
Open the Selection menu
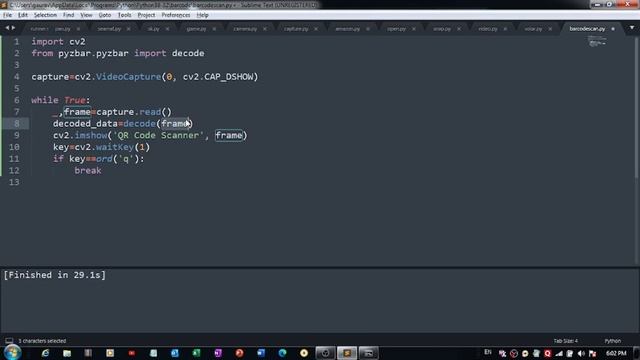45,15
